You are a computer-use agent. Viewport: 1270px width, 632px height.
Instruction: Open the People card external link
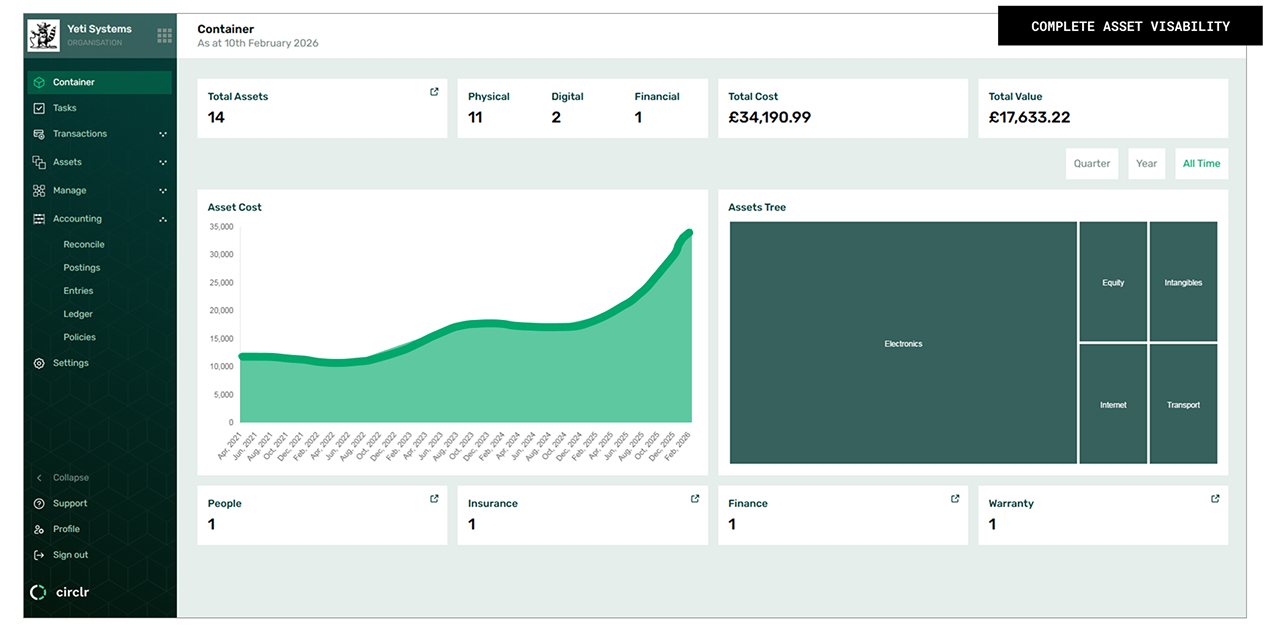tap(434, 498)
